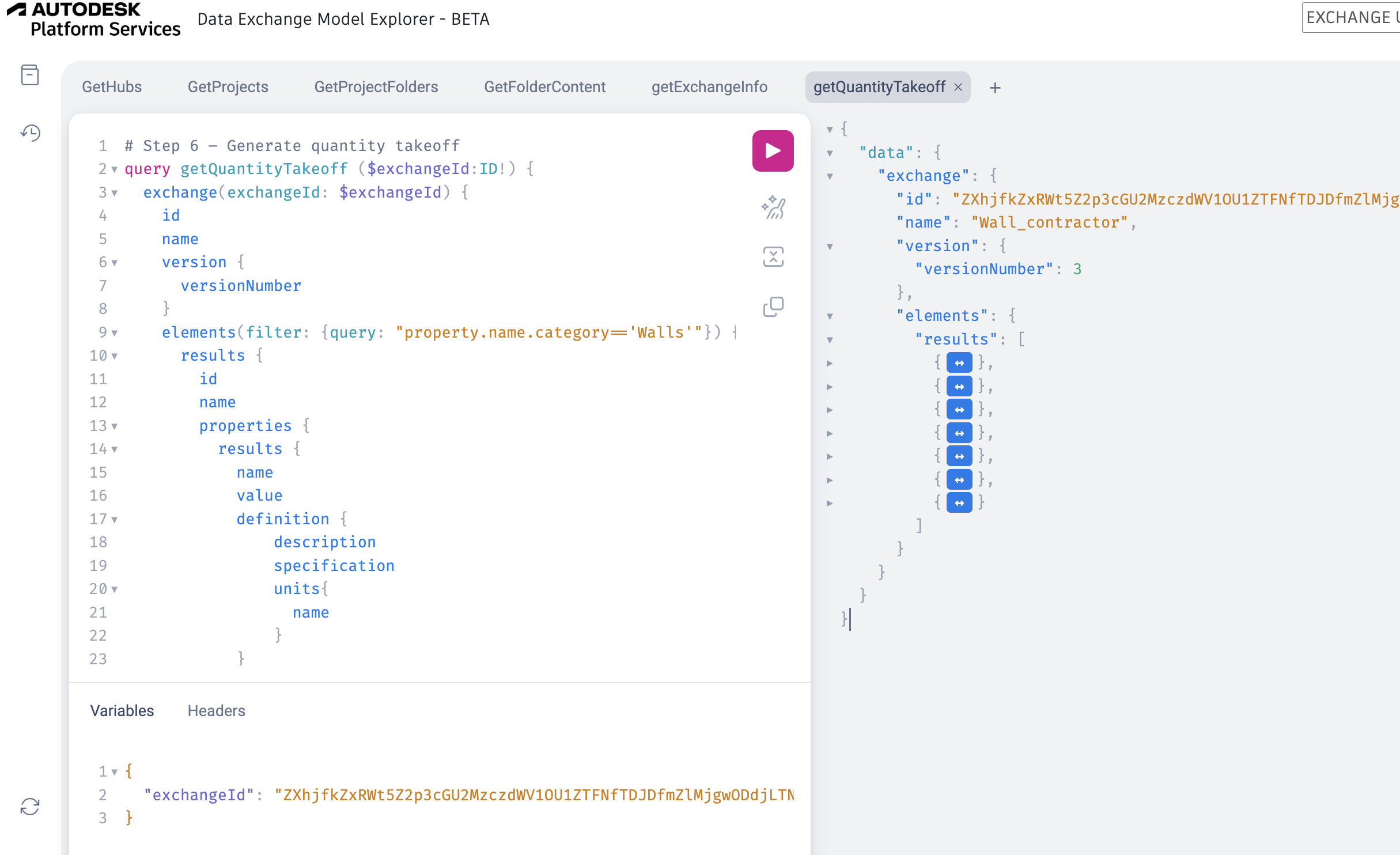Viewport: 1400px width, 855px height.
Task: Collapse the "exchange" object in the response
Action: [830, 176]
